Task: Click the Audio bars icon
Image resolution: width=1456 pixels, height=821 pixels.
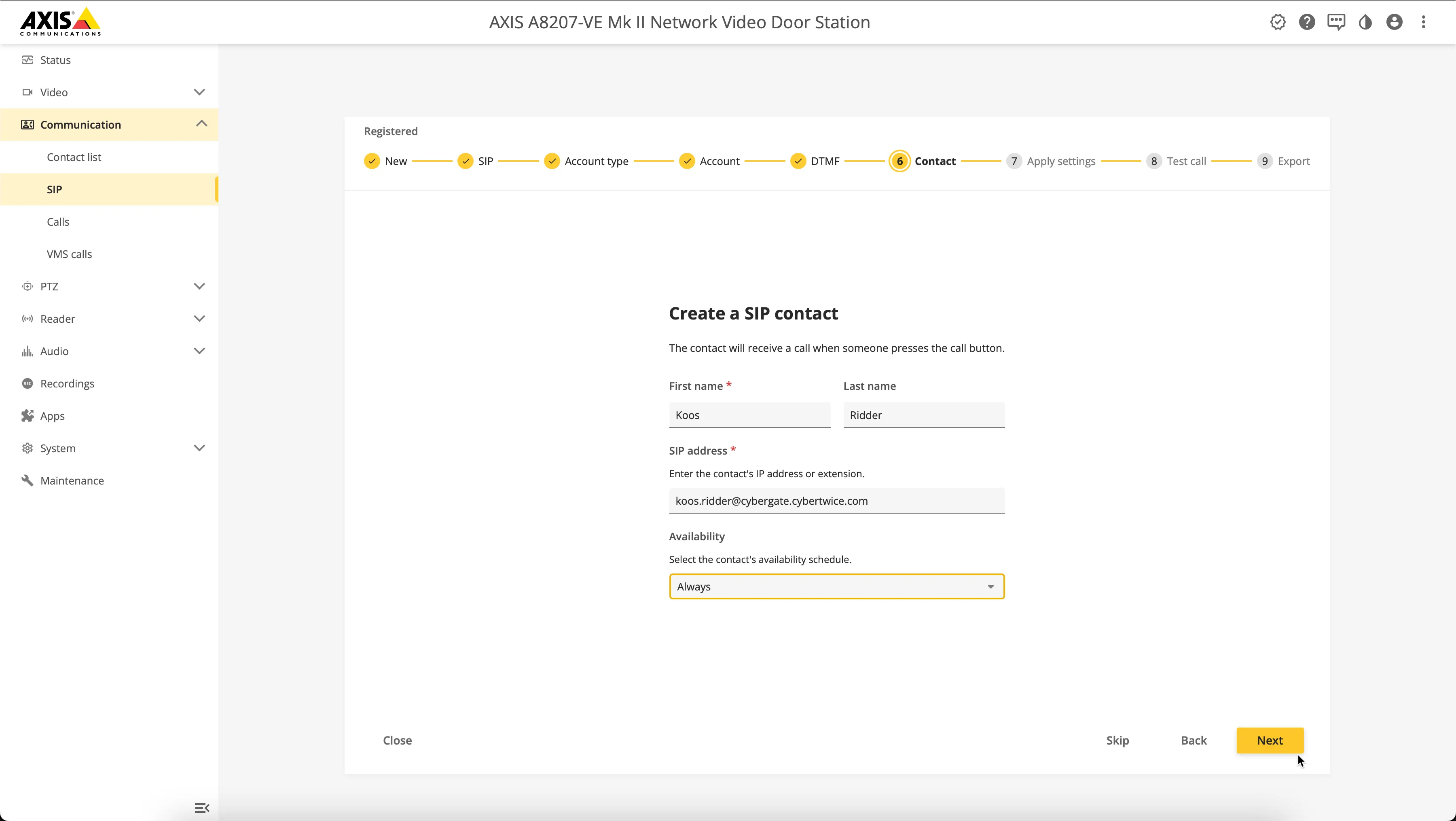Action: click(27, 351)
